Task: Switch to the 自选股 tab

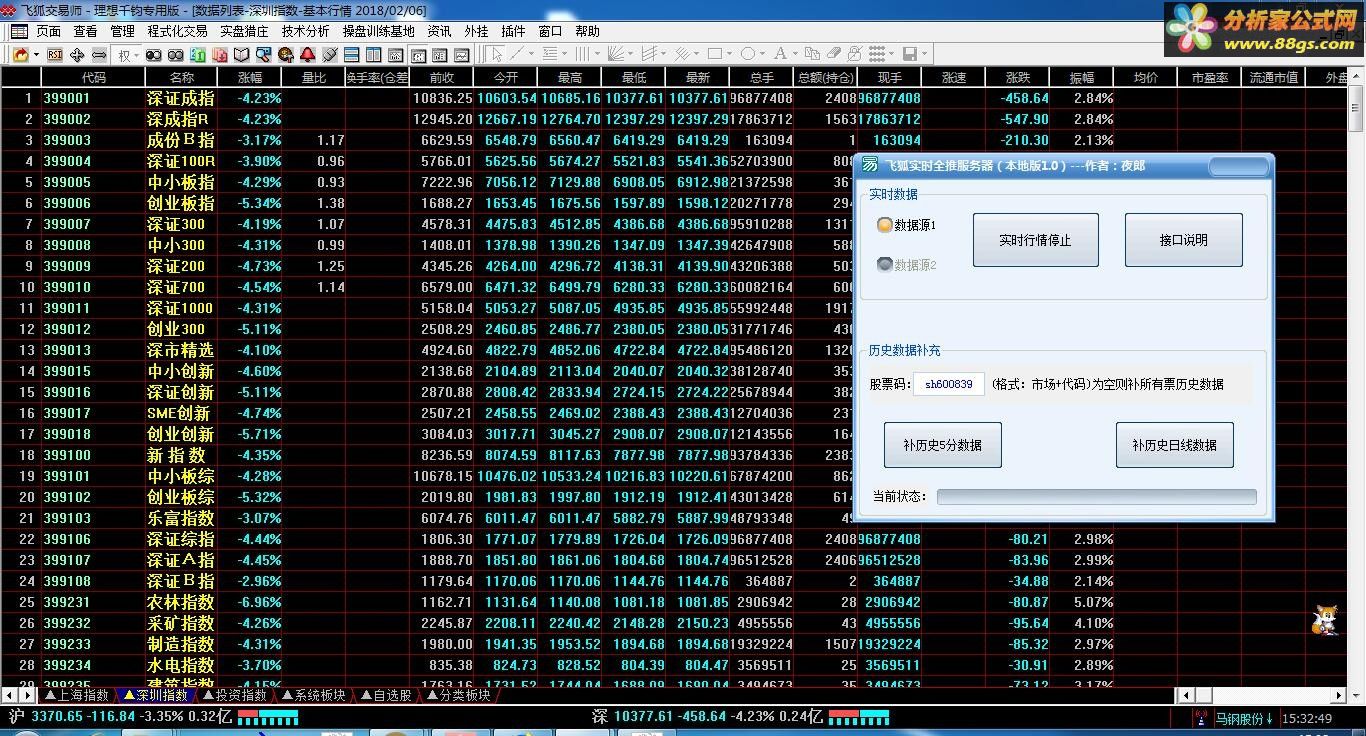Action: click(386, 695)
